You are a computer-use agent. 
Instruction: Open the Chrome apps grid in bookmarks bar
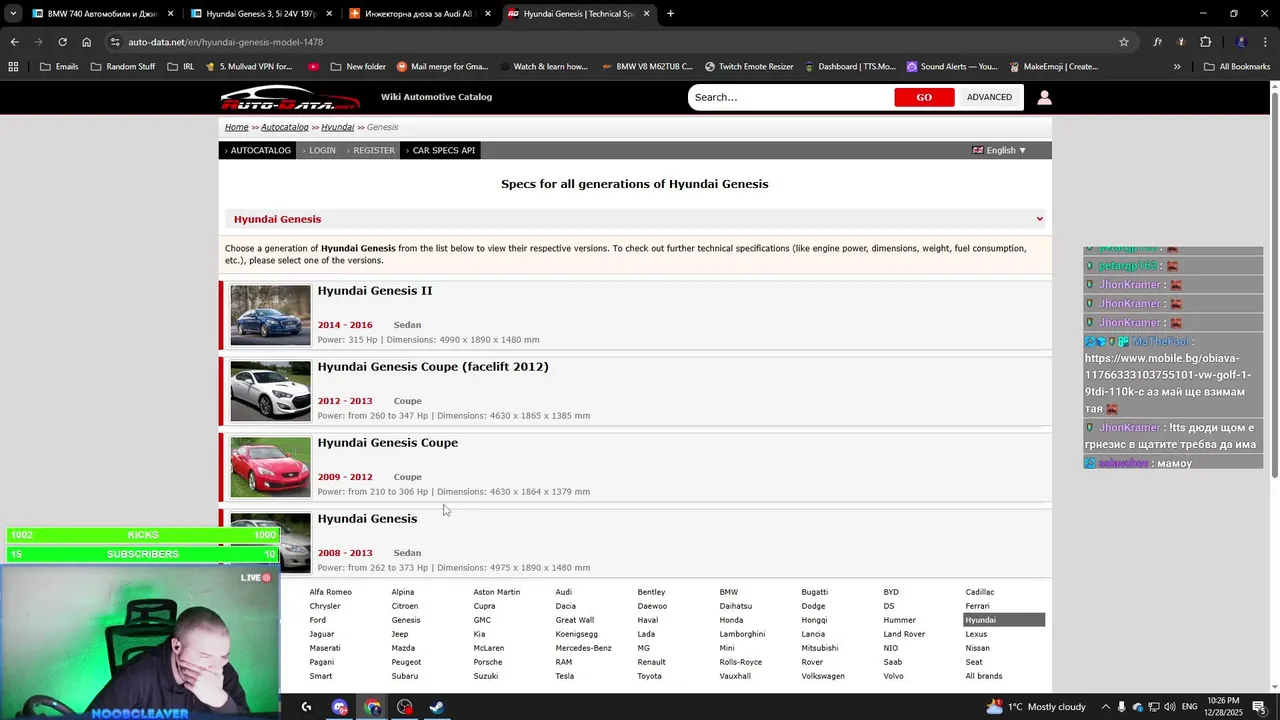13,67
